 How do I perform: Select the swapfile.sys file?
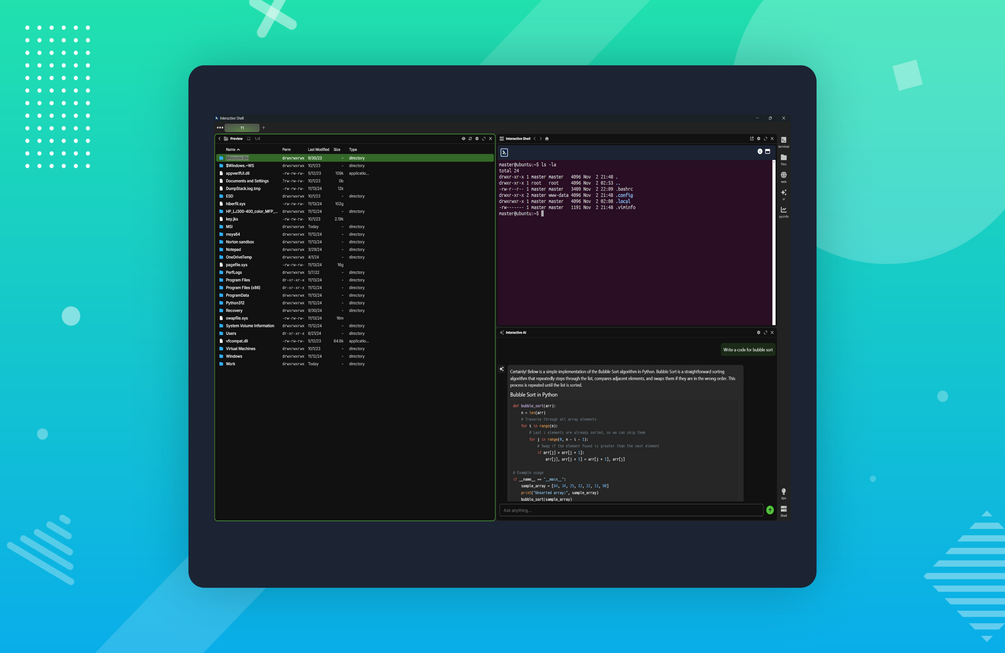coord(354,318)
